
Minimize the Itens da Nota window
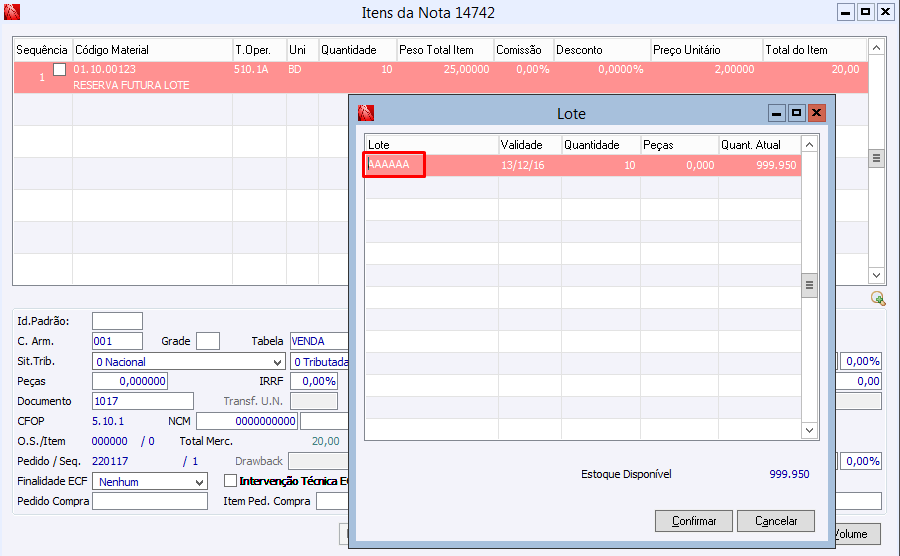[845, 11]
